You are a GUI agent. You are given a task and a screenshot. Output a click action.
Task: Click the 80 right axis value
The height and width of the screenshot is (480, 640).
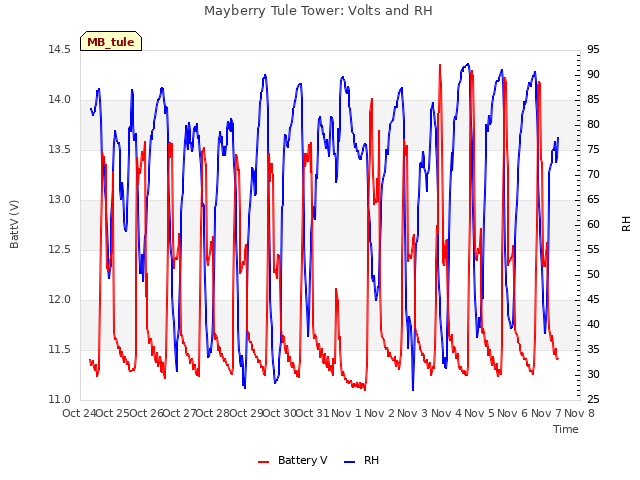[x=593, y=124]
